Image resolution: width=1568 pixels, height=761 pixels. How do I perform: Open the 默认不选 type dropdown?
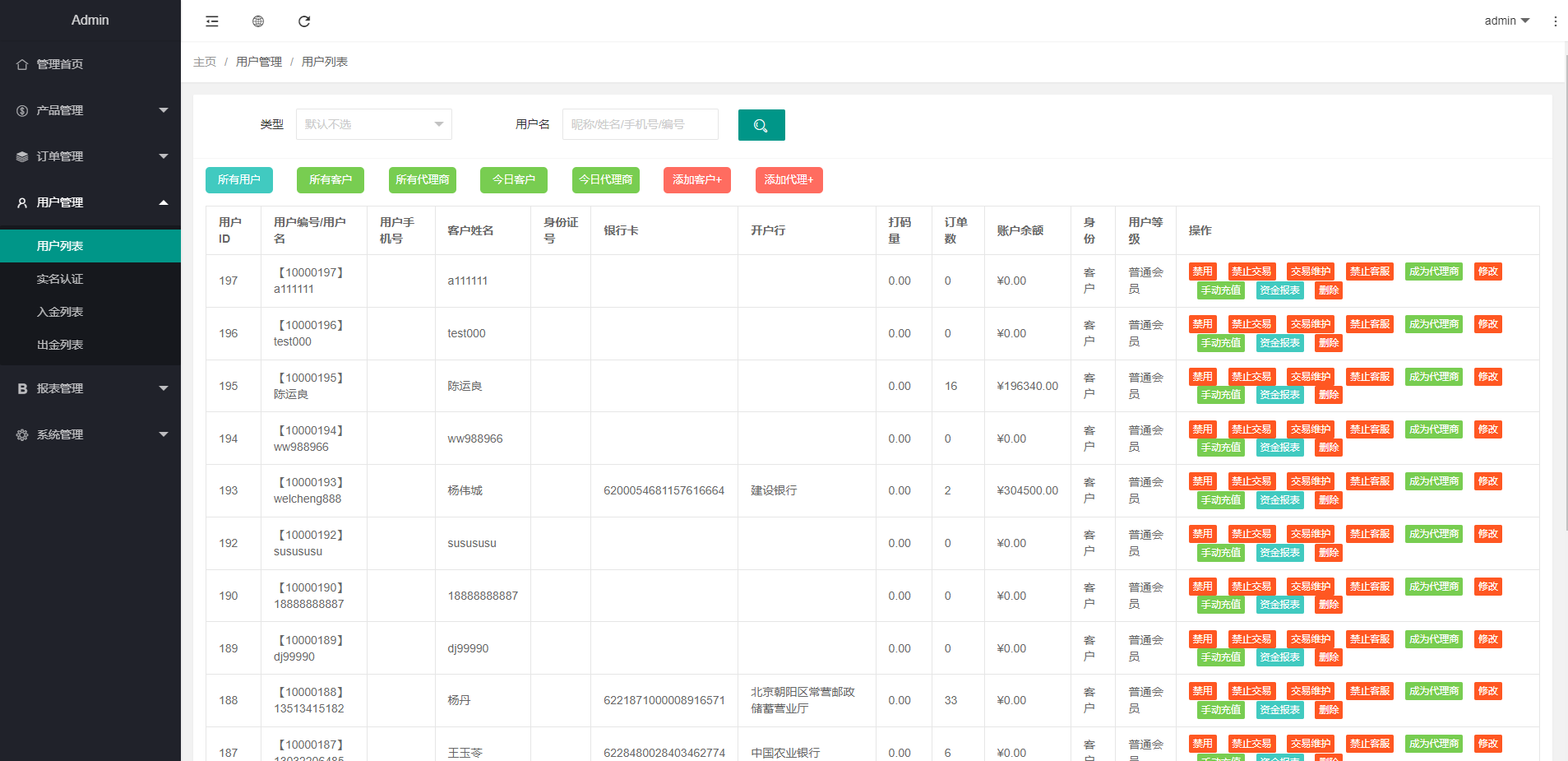tap(373, 123)
